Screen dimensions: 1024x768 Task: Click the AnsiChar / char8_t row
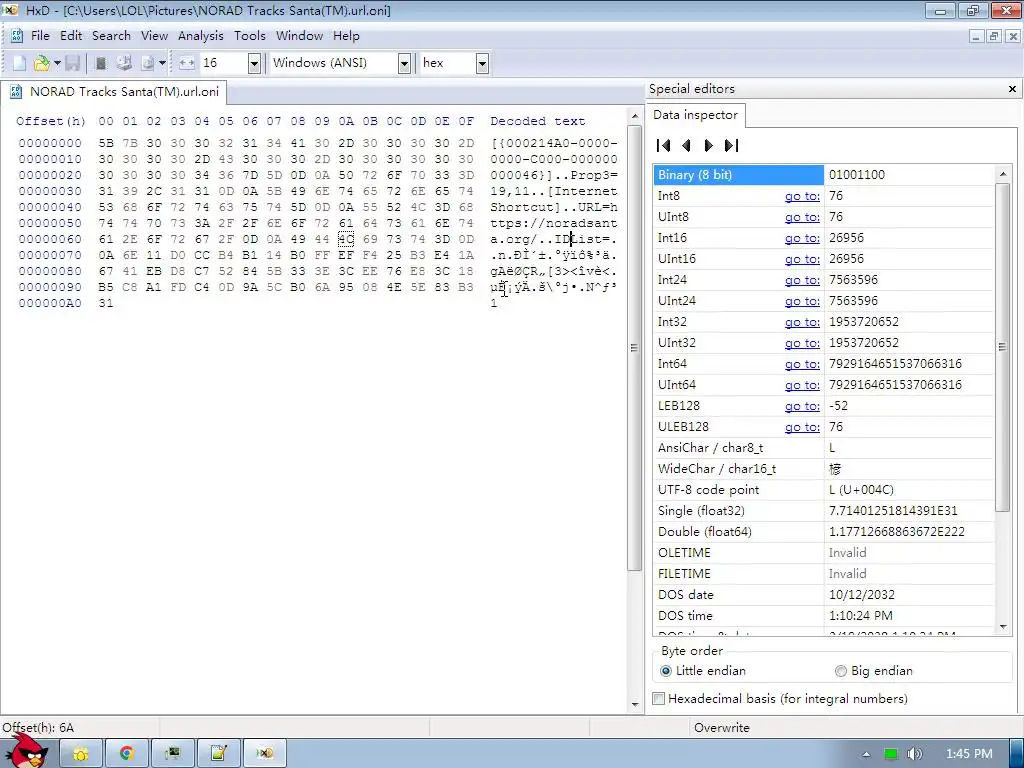click(823, 448)
